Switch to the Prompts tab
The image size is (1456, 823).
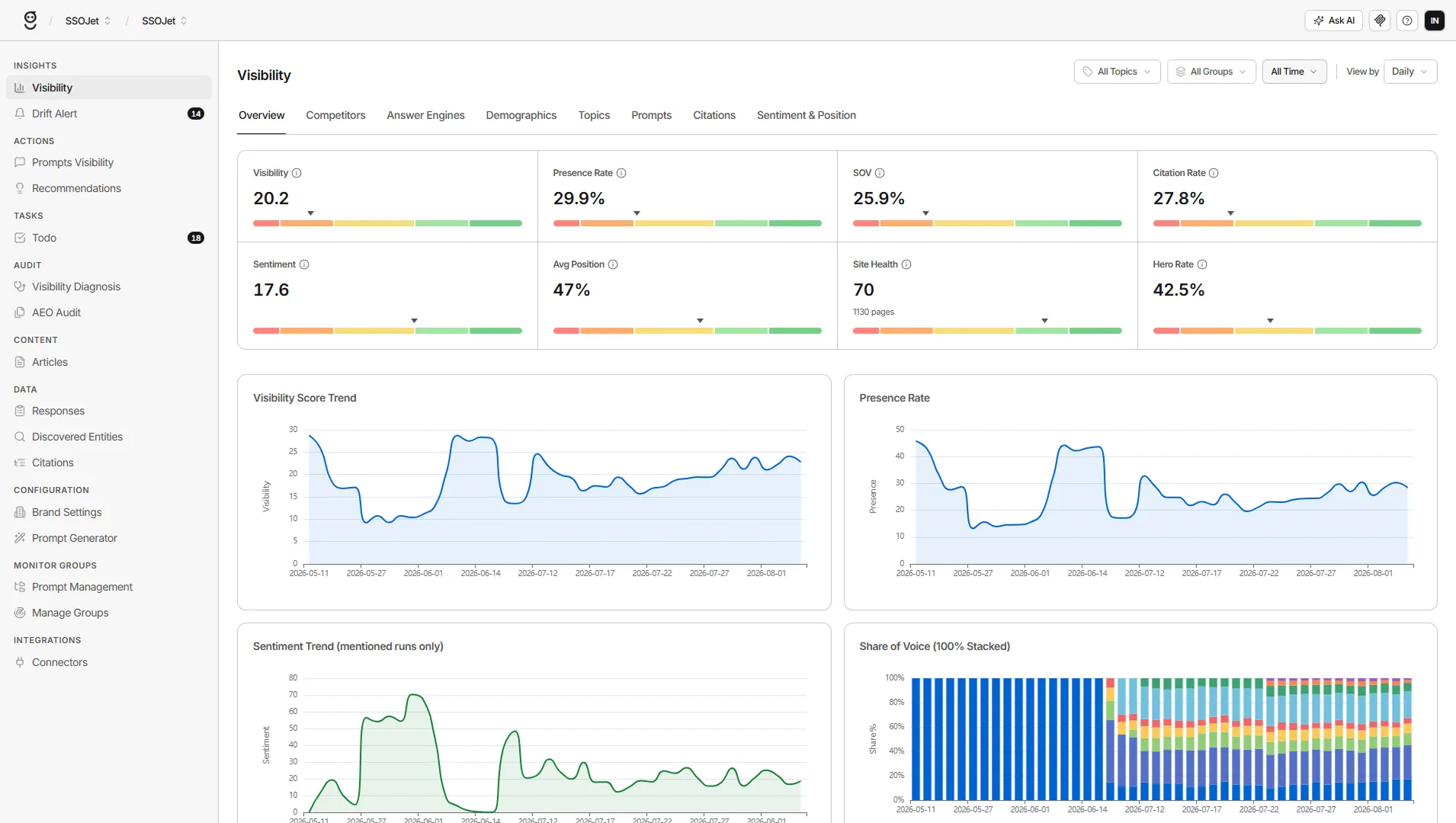click(651, 115)
